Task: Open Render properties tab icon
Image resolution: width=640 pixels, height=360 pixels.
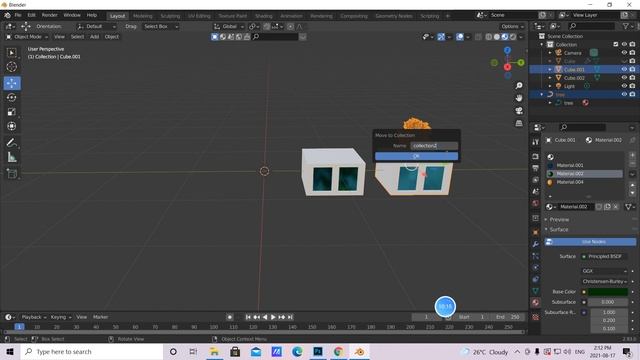Action: (x=536, y=157)
